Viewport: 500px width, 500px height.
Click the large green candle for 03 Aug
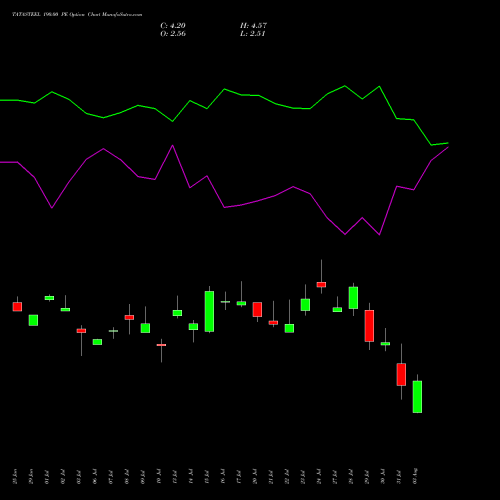click(417, 397)
